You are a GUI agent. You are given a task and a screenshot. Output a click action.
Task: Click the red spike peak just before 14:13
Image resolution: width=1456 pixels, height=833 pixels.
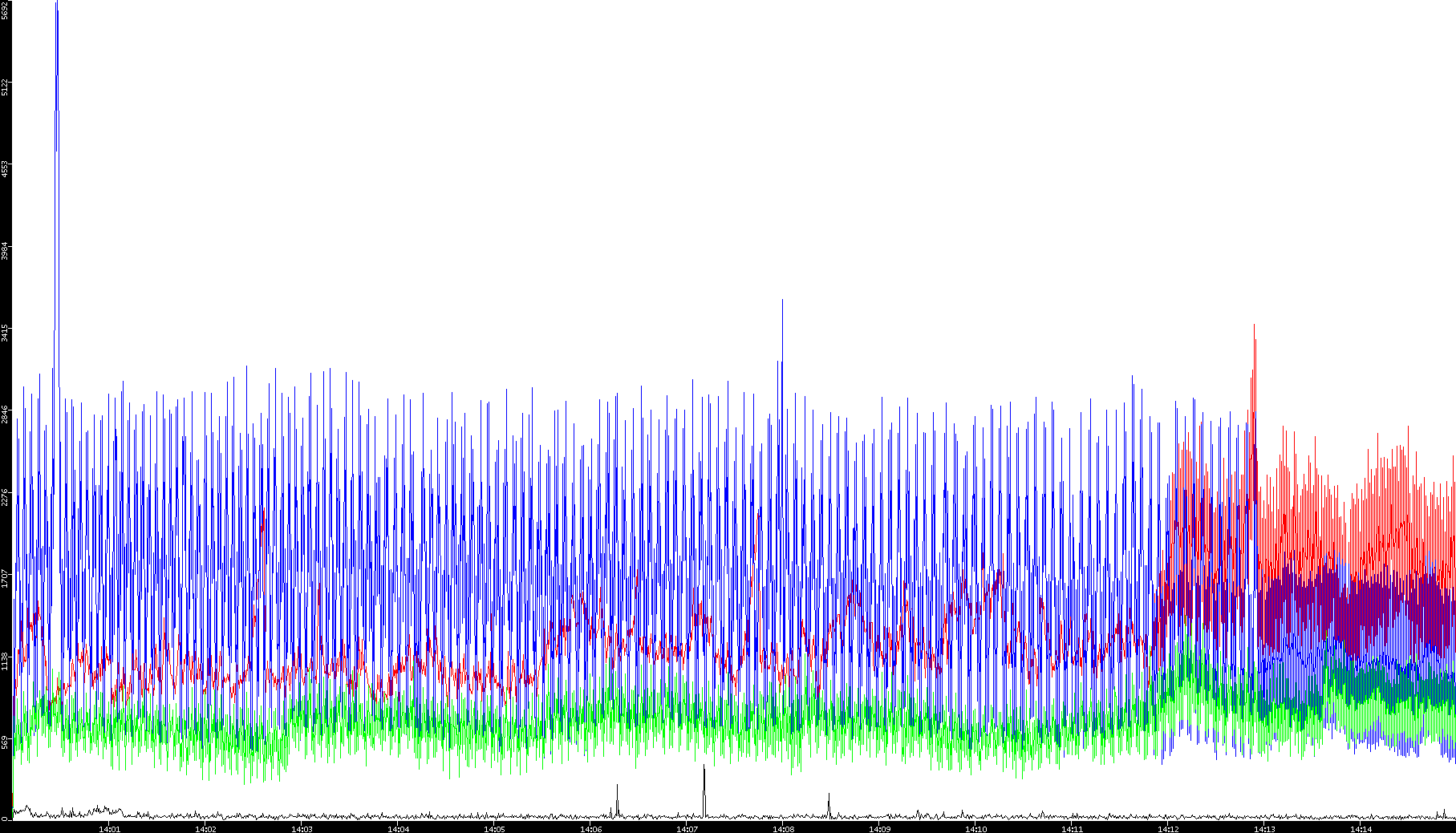[1254, 414]
